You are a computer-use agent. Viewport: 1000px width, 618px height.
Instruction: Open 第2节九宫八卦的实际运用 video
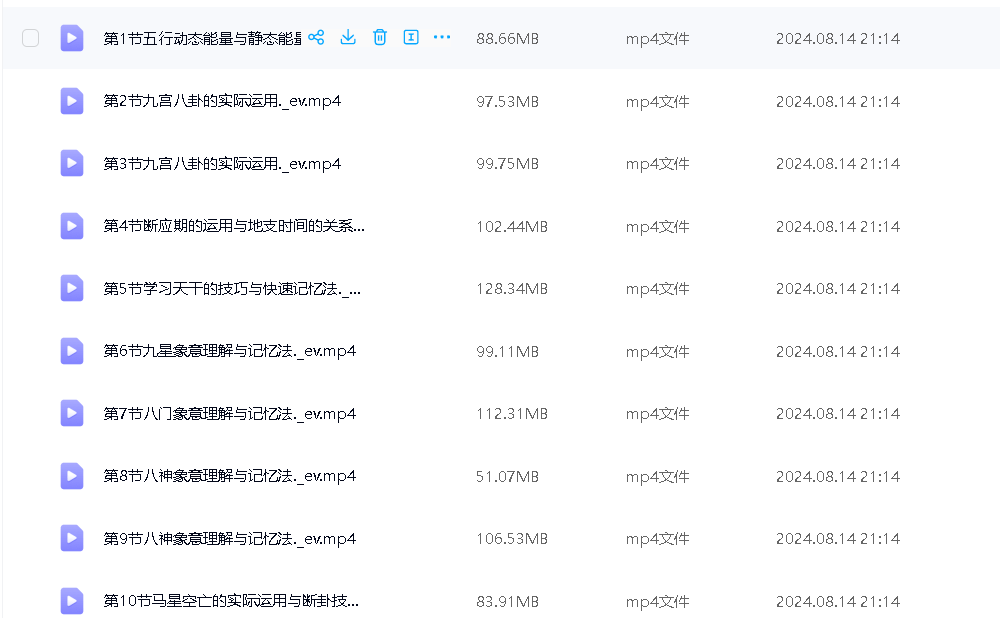pyautogui.click(x=222, y=101)
